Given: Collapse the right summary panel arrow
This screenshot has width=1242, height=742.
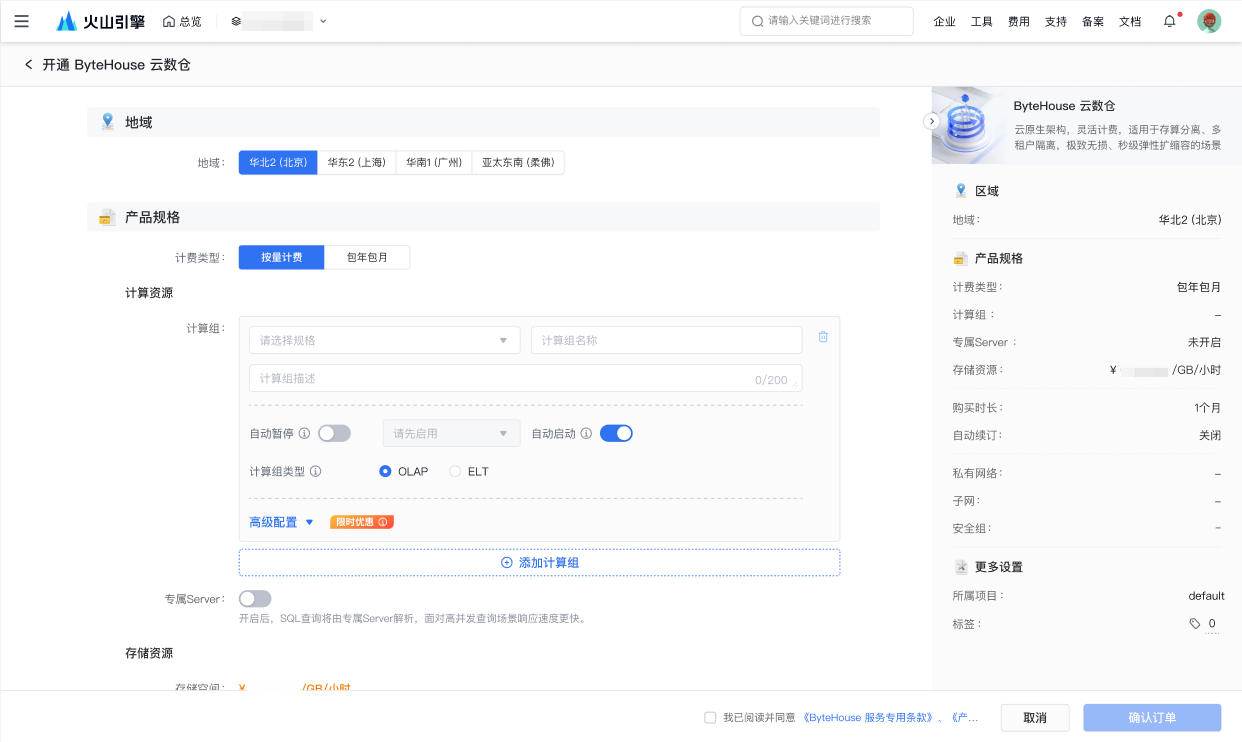Looking at the screenshot, I should [931, 121].
